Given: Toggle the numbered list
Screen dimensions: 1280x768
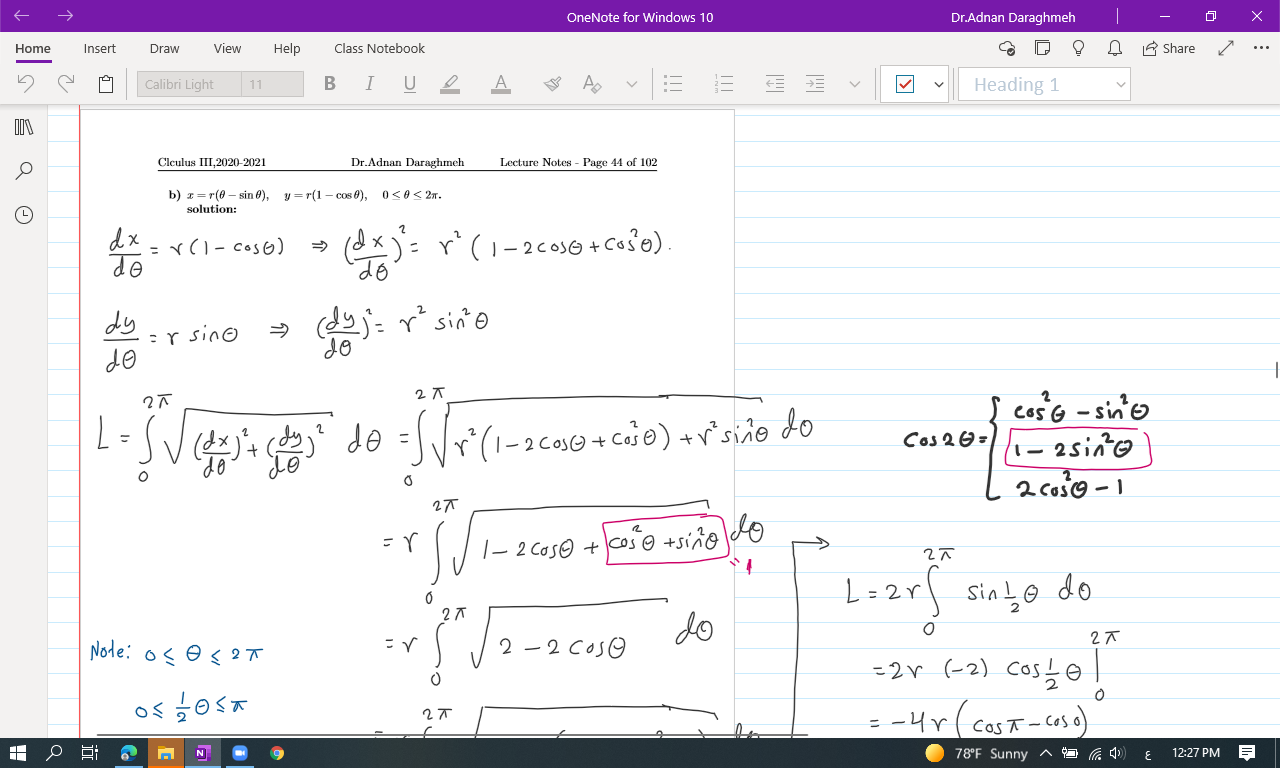Looking at the screenshot, I should tap(724, 84).
